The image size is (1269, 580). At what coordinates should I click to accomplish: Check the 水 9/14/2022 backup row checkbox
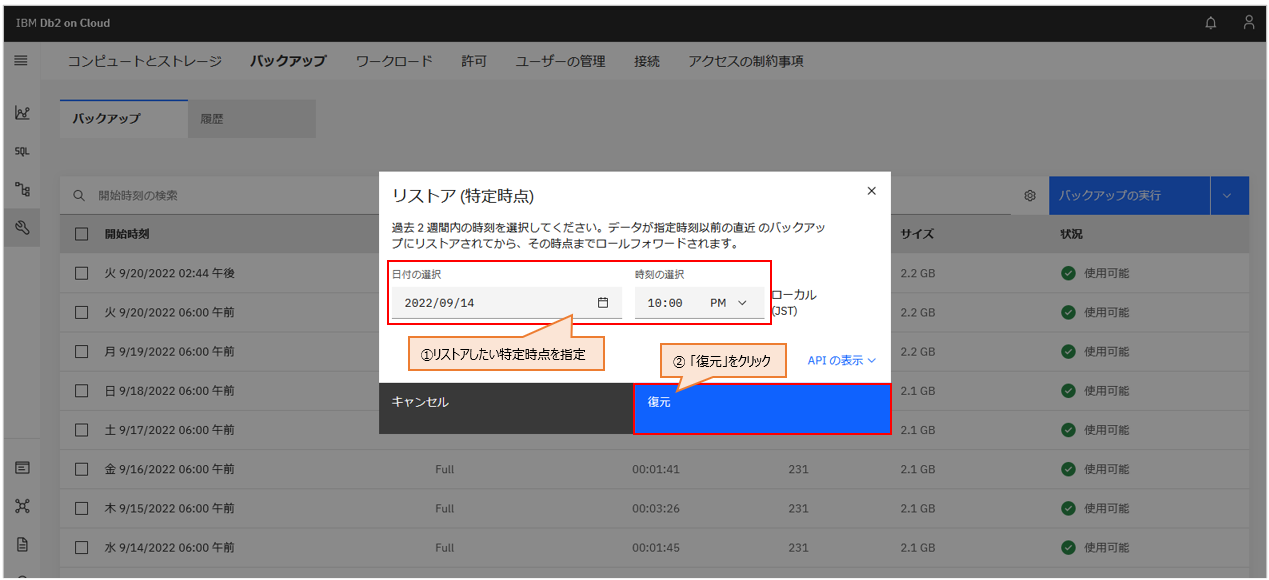81,547
